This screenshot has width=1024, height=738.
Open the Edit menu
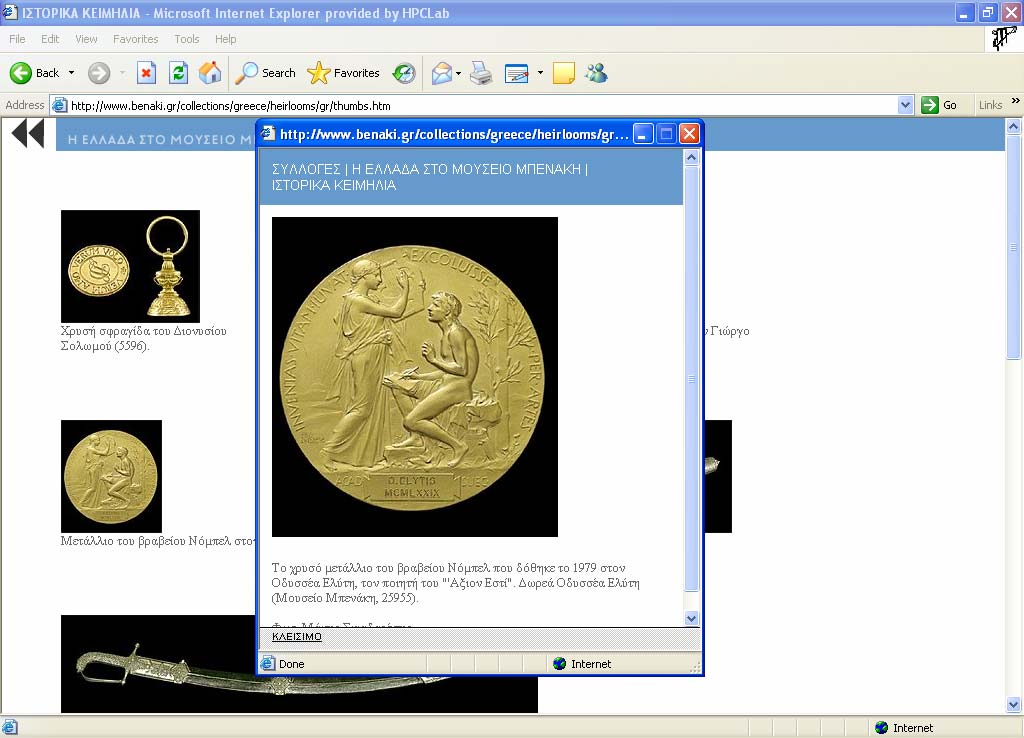click(x=50, y=39)
